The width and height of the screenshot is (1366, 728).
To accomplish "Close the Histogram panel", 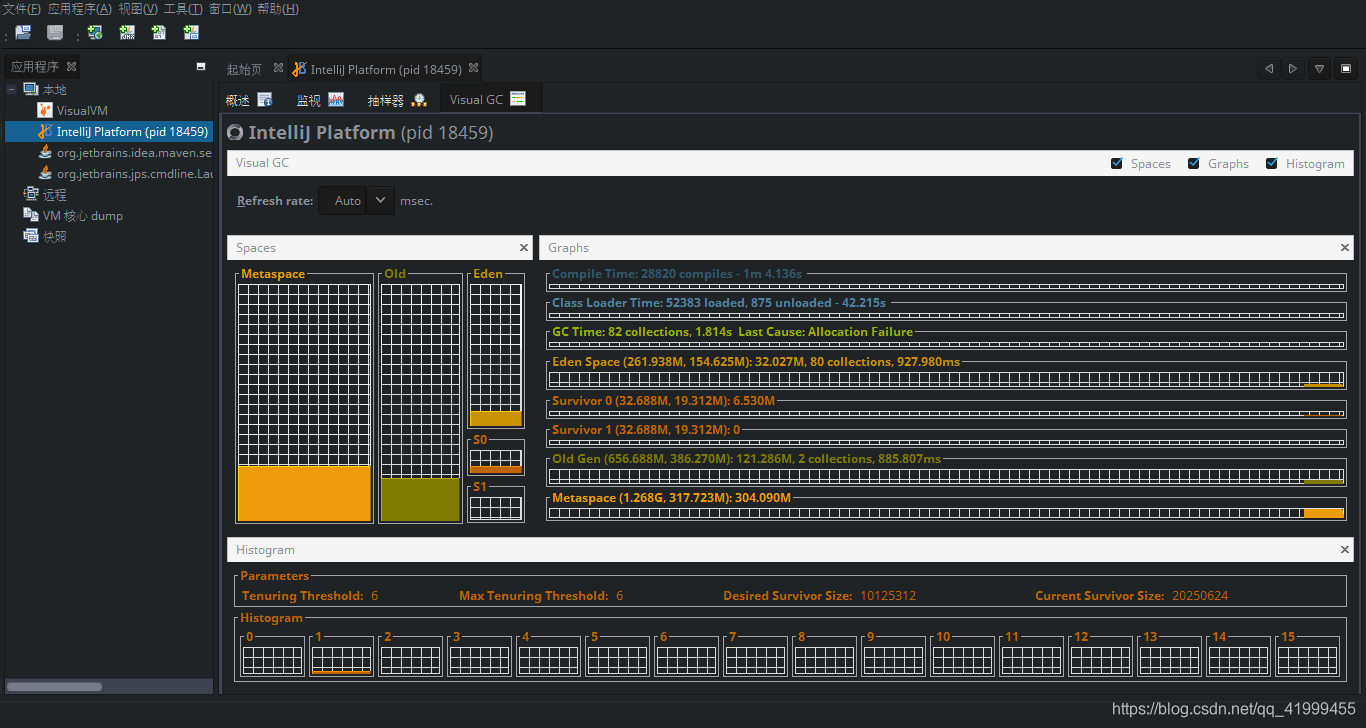I will point(1344,550).
